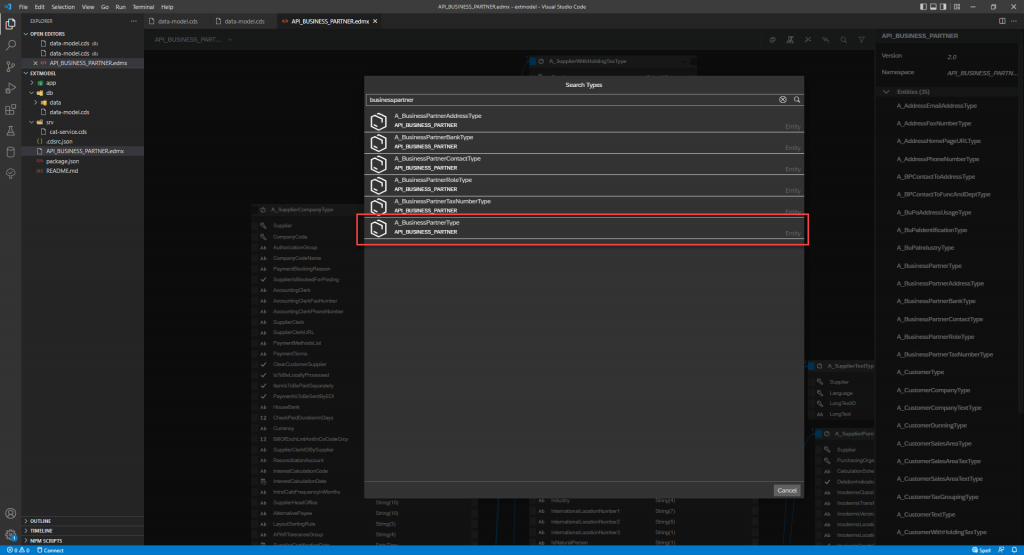
Task: Open Source Control view
Action: [10, 67]
